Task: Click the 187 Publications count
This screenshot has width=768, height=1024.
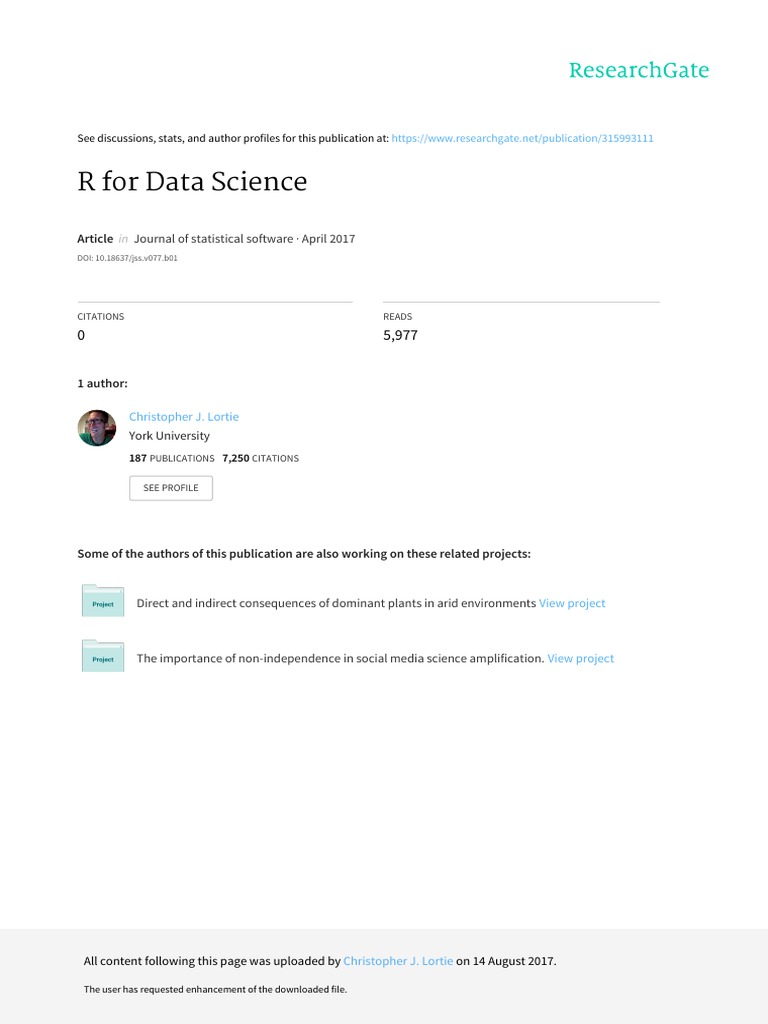Action: (x=171, y=458)
